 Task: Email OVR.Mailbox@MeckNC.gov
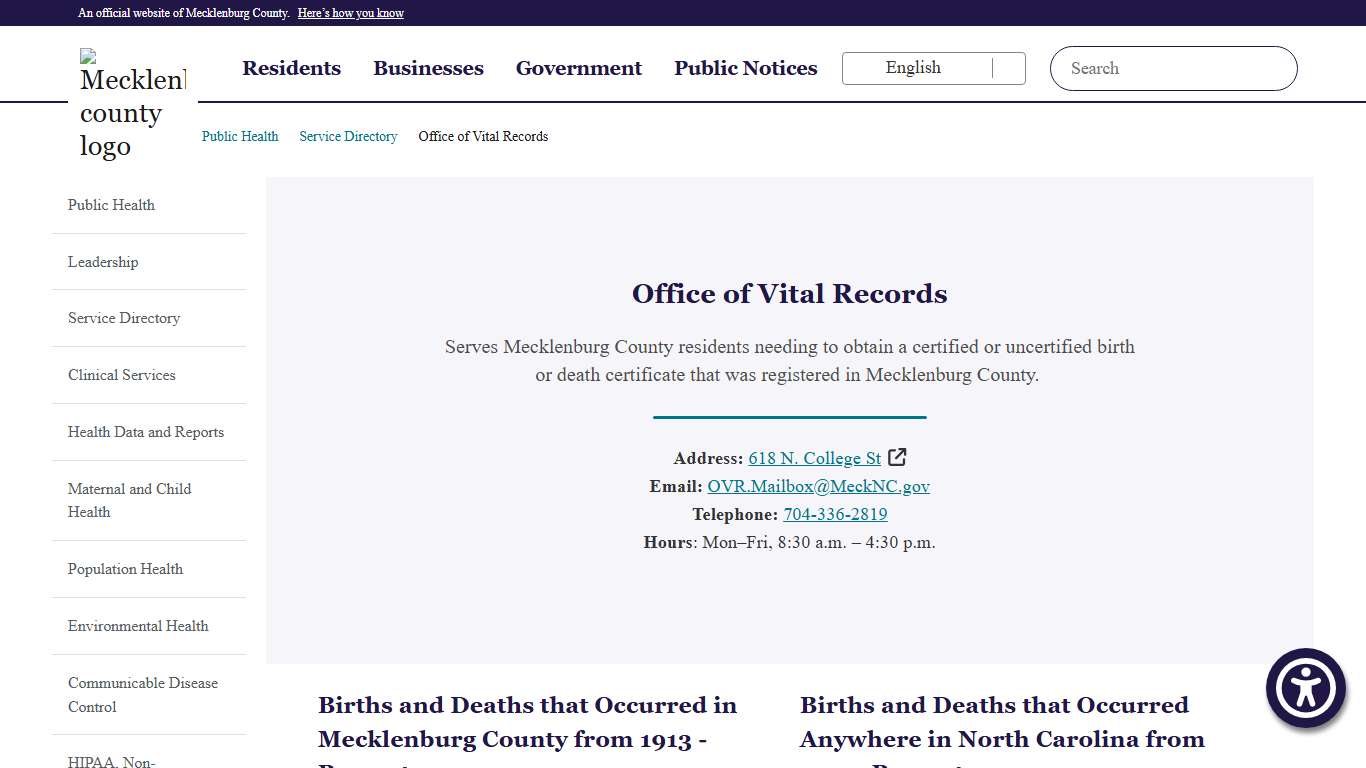[818, 486]
